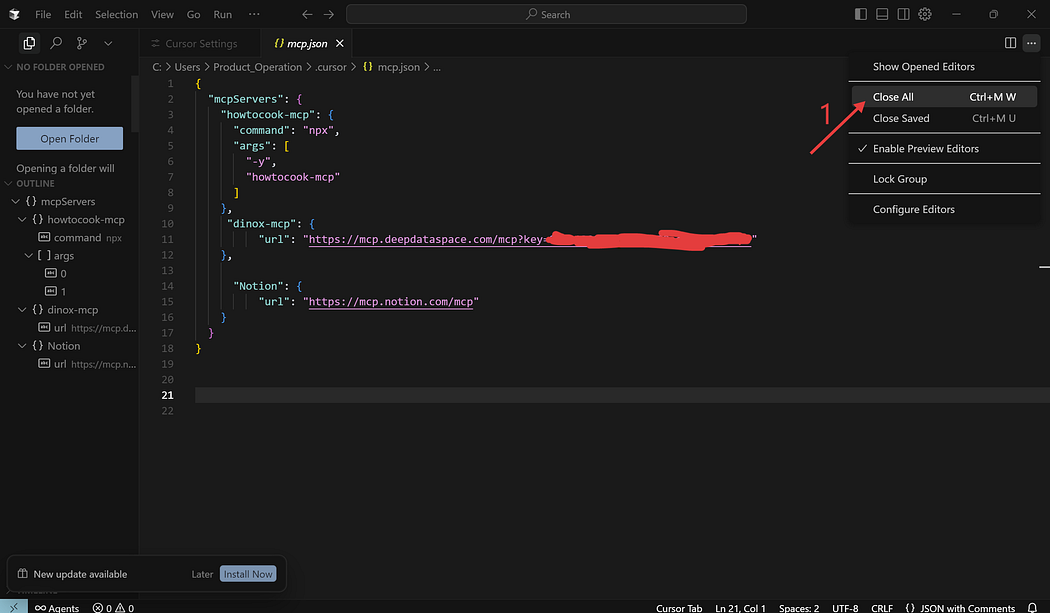Select the mcp.json tab
The width and height of the screenshot is (1050, 613).
307,44
